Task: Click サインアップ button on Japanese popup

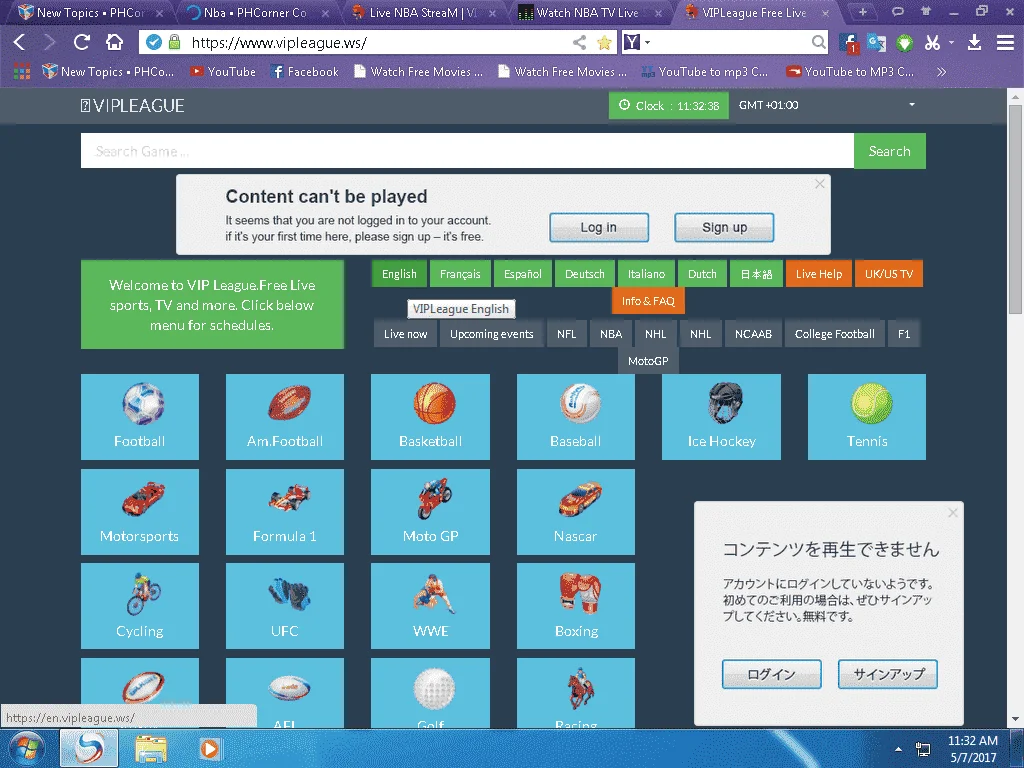Action: 888,674
